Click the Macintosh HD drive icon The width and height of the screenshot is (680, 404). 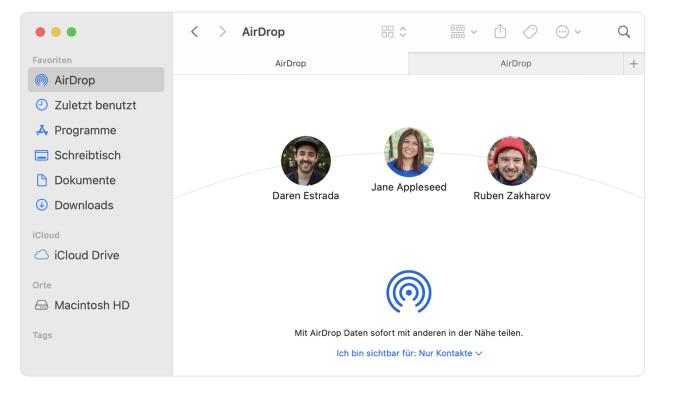click(x=42, y=305)
